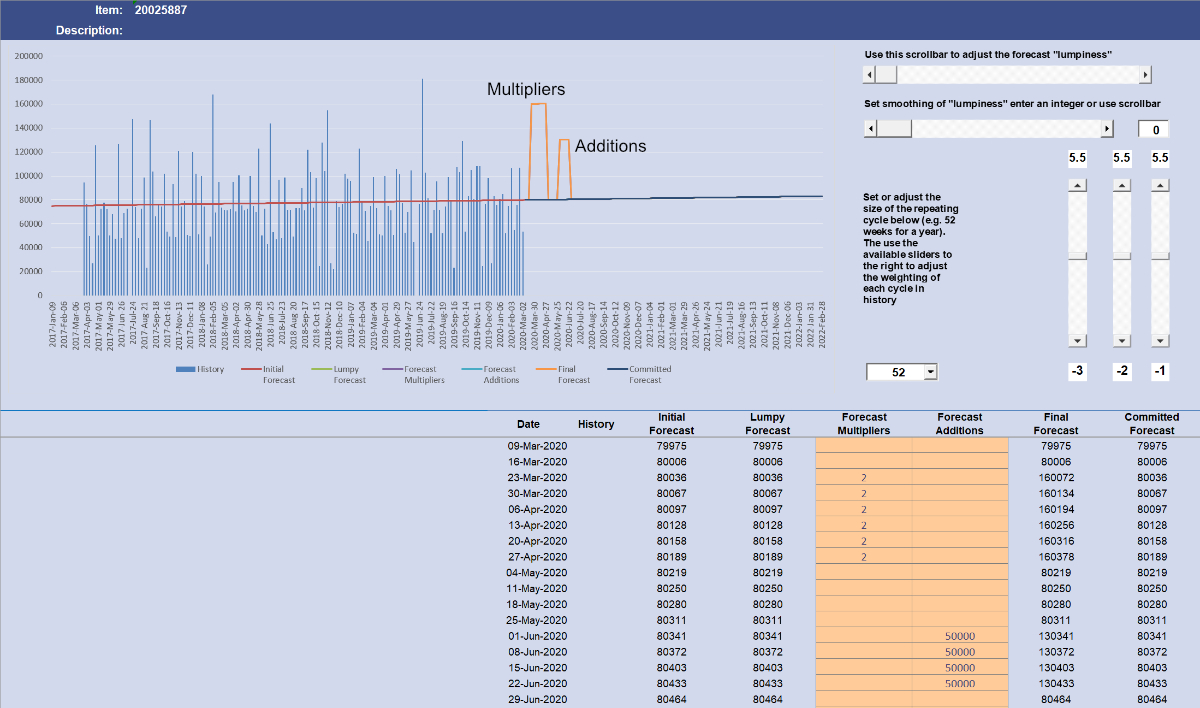The height and width of the screenshot is (708, 1200).
Task: Click down arrow on the middle weighting spinner
Action: coord(1121,341)
